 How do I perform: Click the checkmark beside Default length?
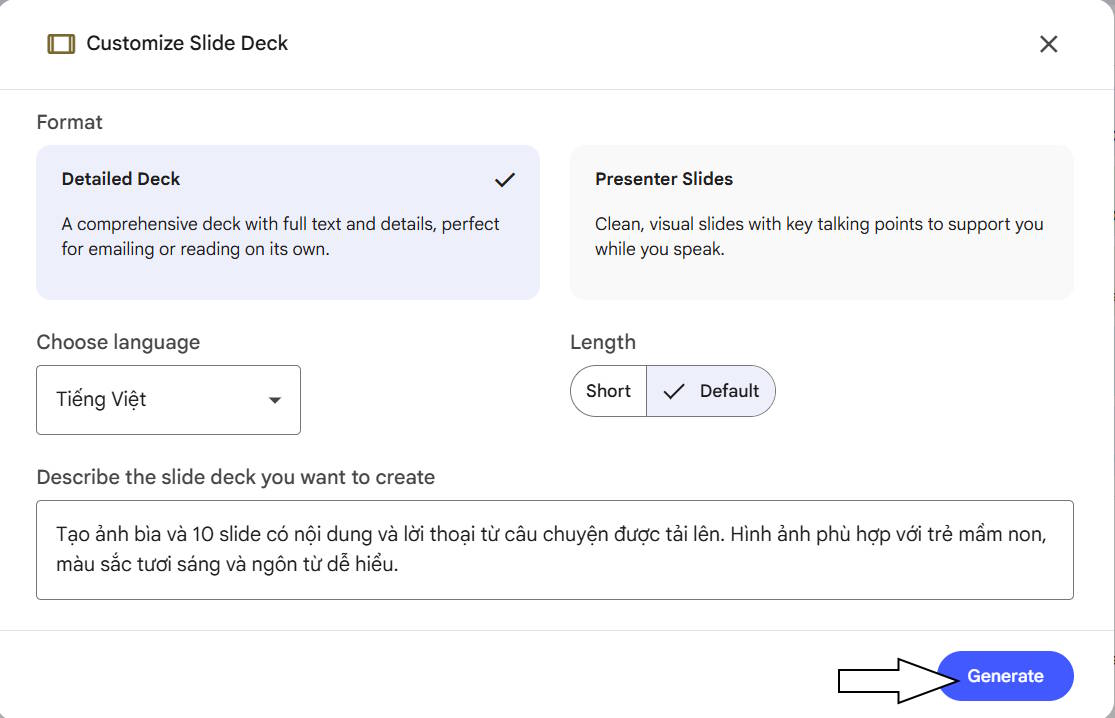coord(673,391)
